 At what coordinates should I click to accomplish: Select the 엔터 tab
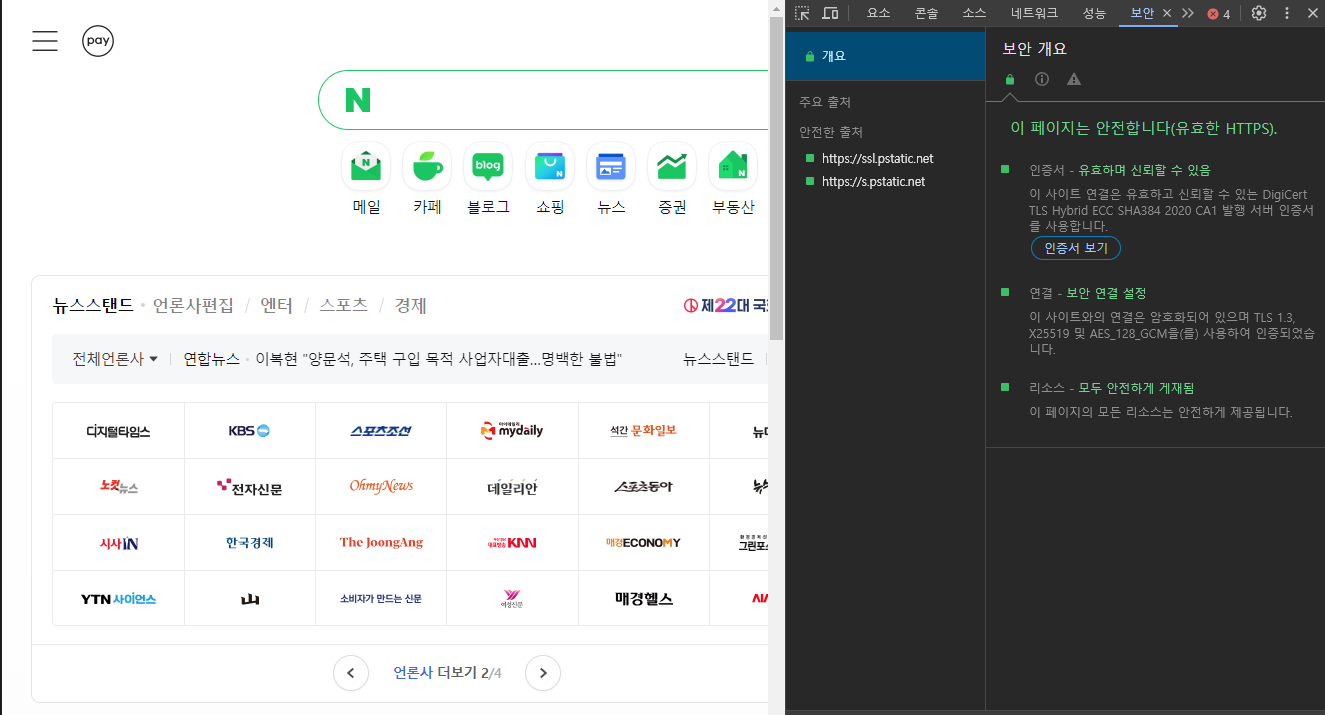pyautogui.click(x=276, y=305)
